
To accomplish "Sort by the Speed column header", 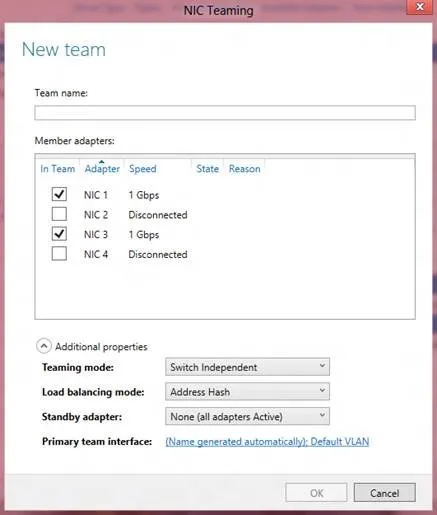I will pos(143,169).
